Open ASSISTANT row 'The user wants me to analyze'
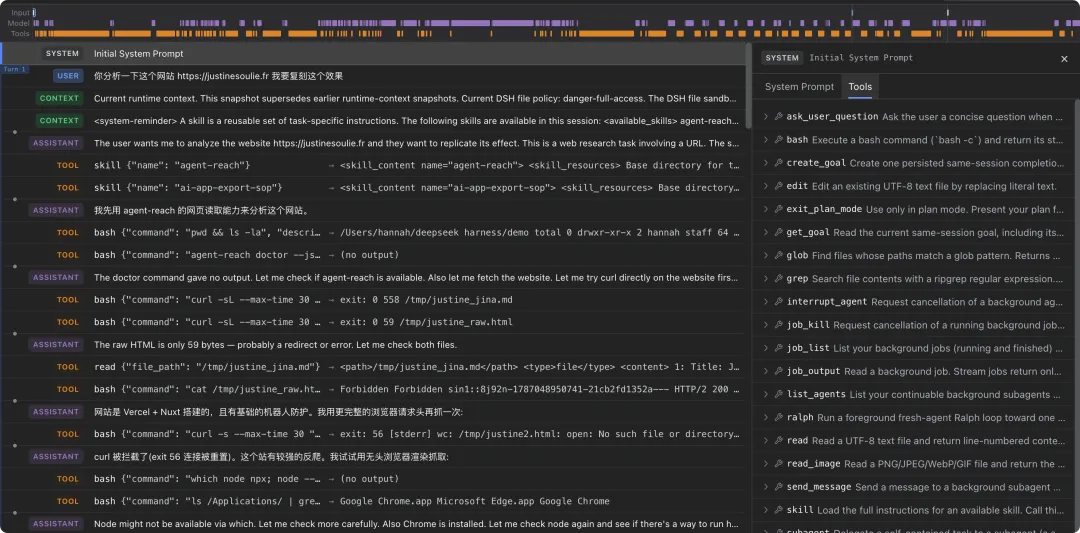This screenshot has height=533, width=1080. 373,143
